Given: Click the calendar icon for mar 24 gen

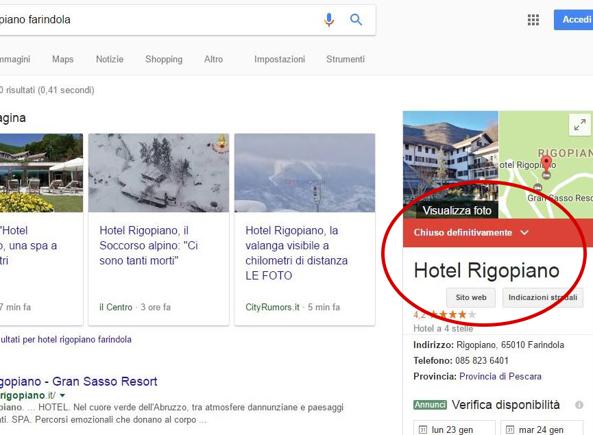Looking at the screenshot, I should (x=510, y=430).
